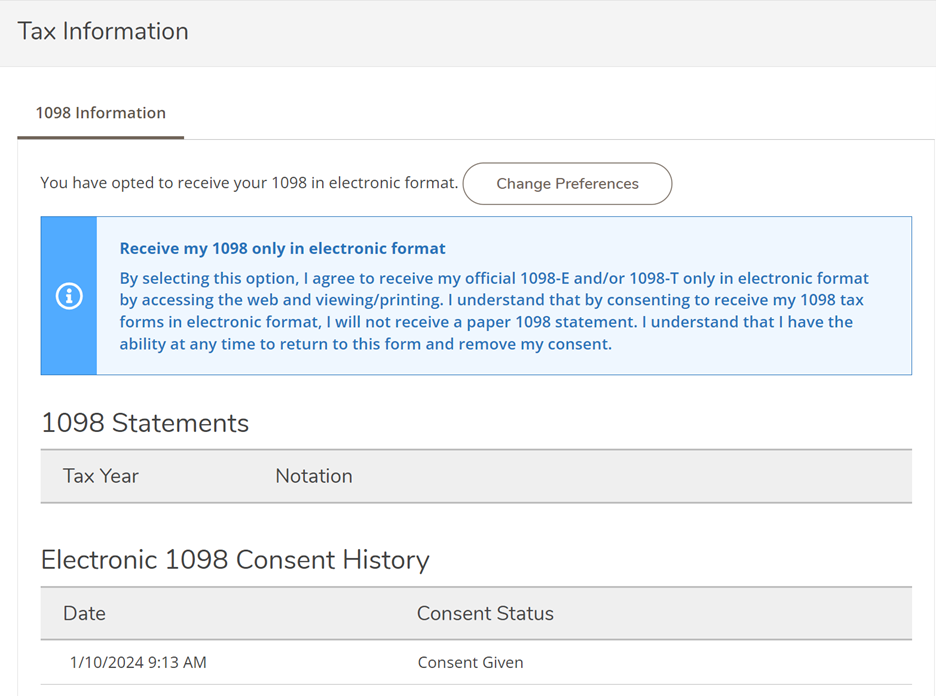936x696 pixels.
Task: Click the Consent Status column header
Action: [485, 613]
